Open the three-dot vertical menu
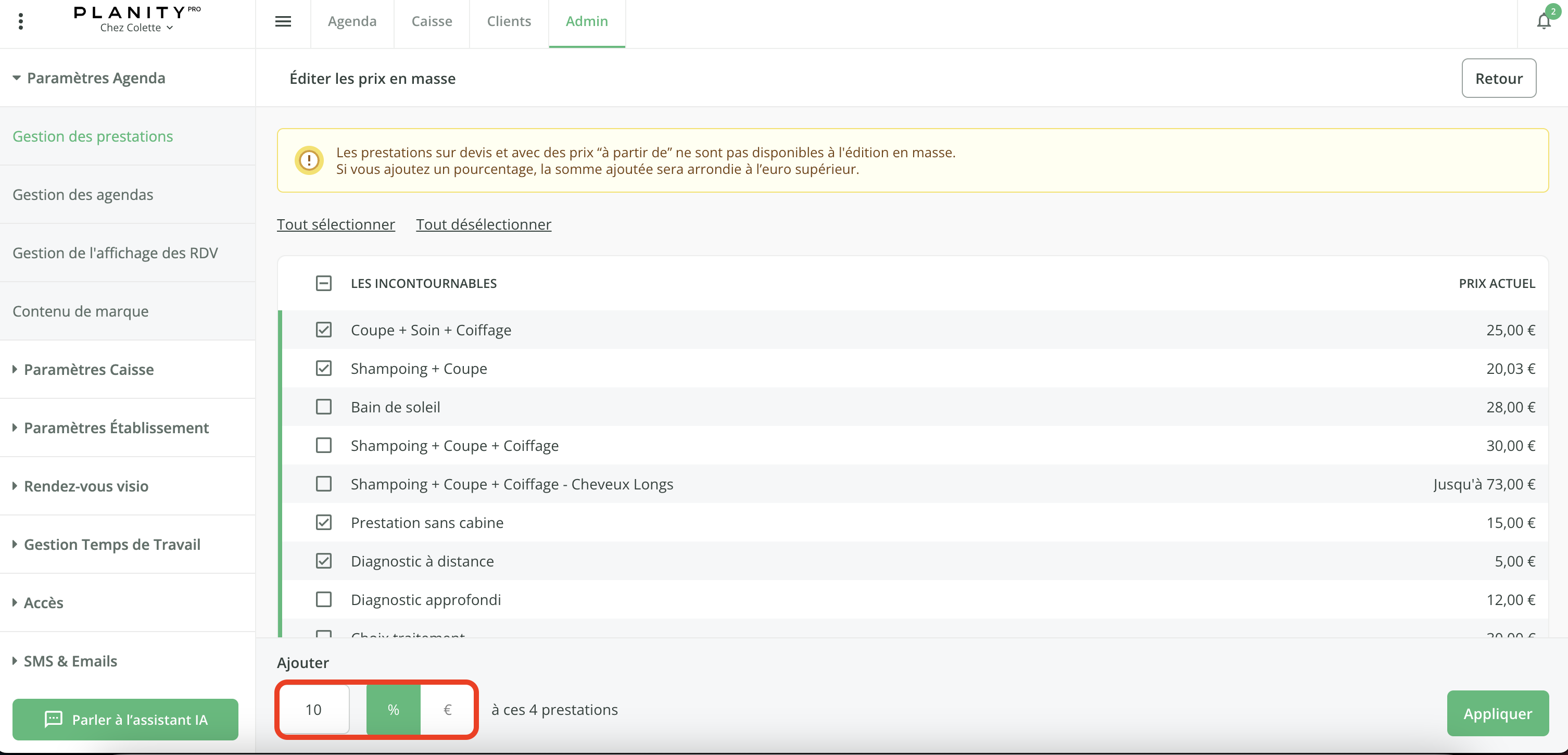Viewport: 1568px width, 755px height. pos(21,22)
